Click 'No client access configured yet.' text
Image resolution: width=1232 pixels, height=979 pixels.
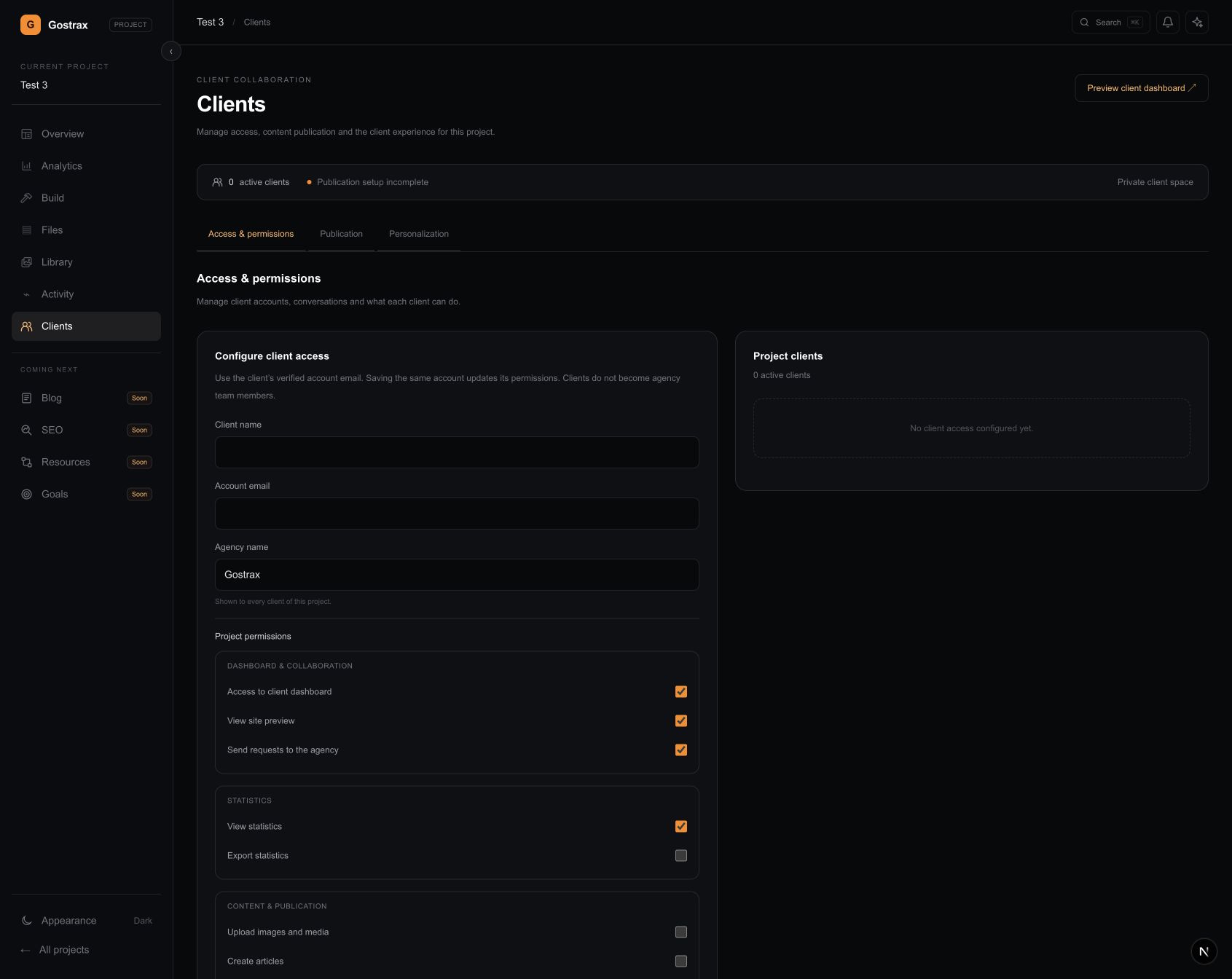(971, 428)
